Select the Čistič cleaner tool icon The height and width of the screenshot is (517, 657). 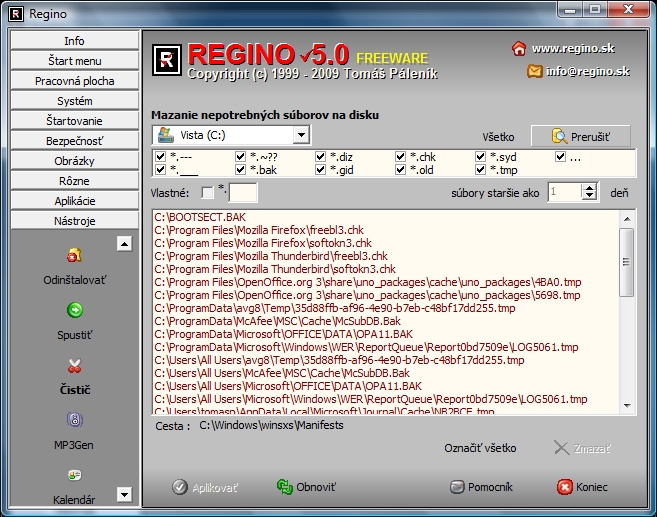coord(75,366)
